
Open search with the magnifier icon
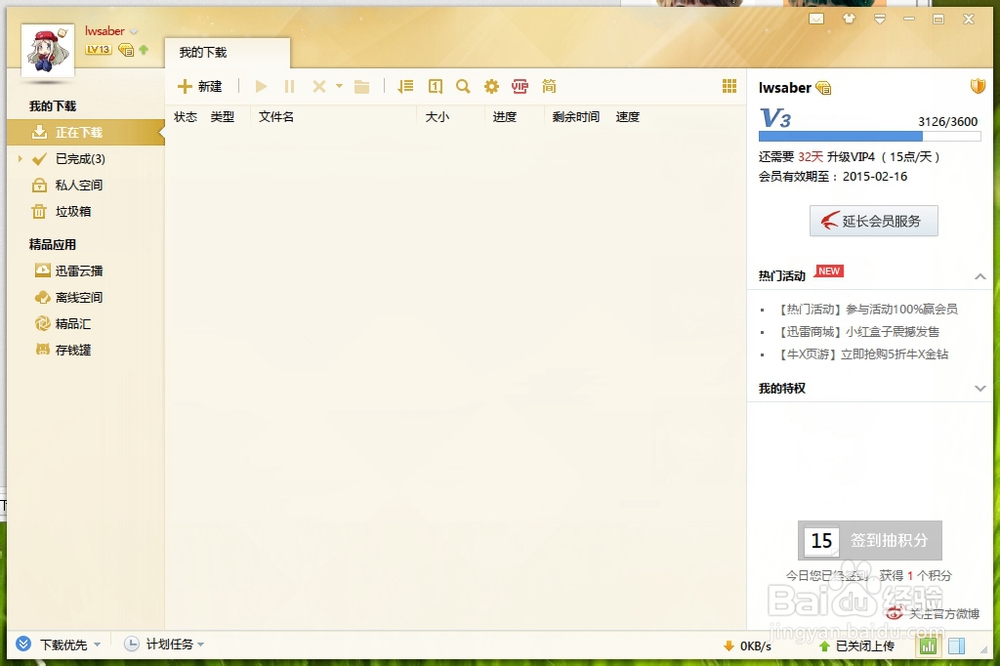(x=463, y=86)
